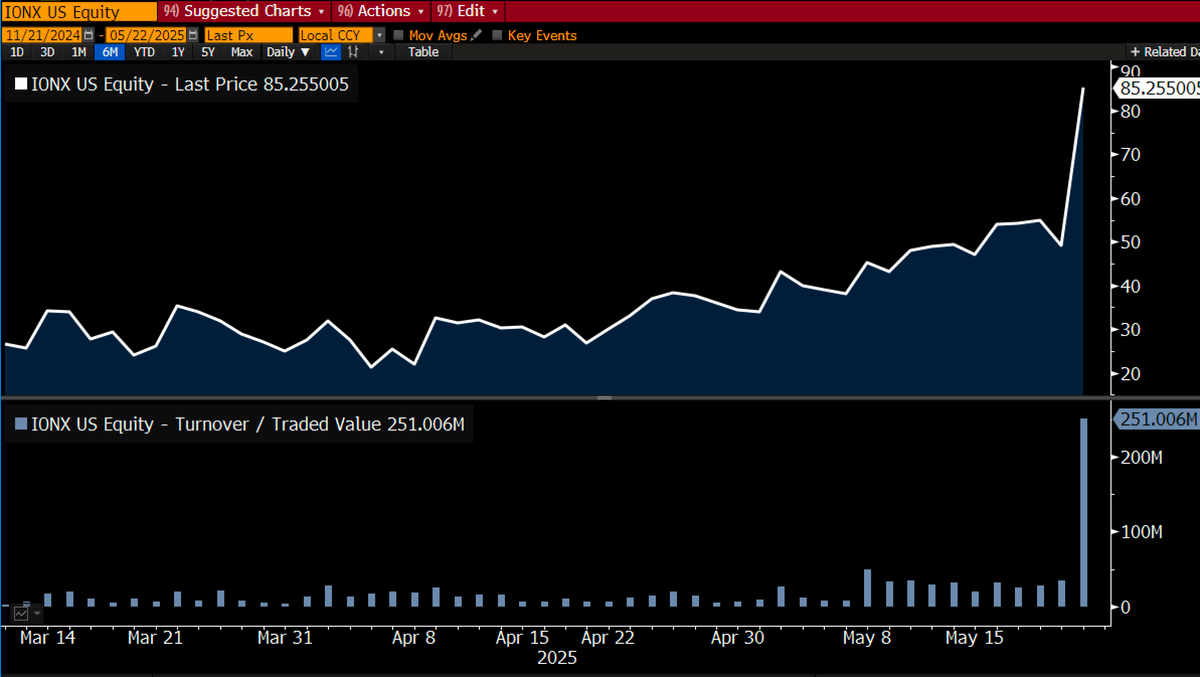This screenshot has height=677, width=1200.
Task: Select the YTD time range
Action: (144, 52)
